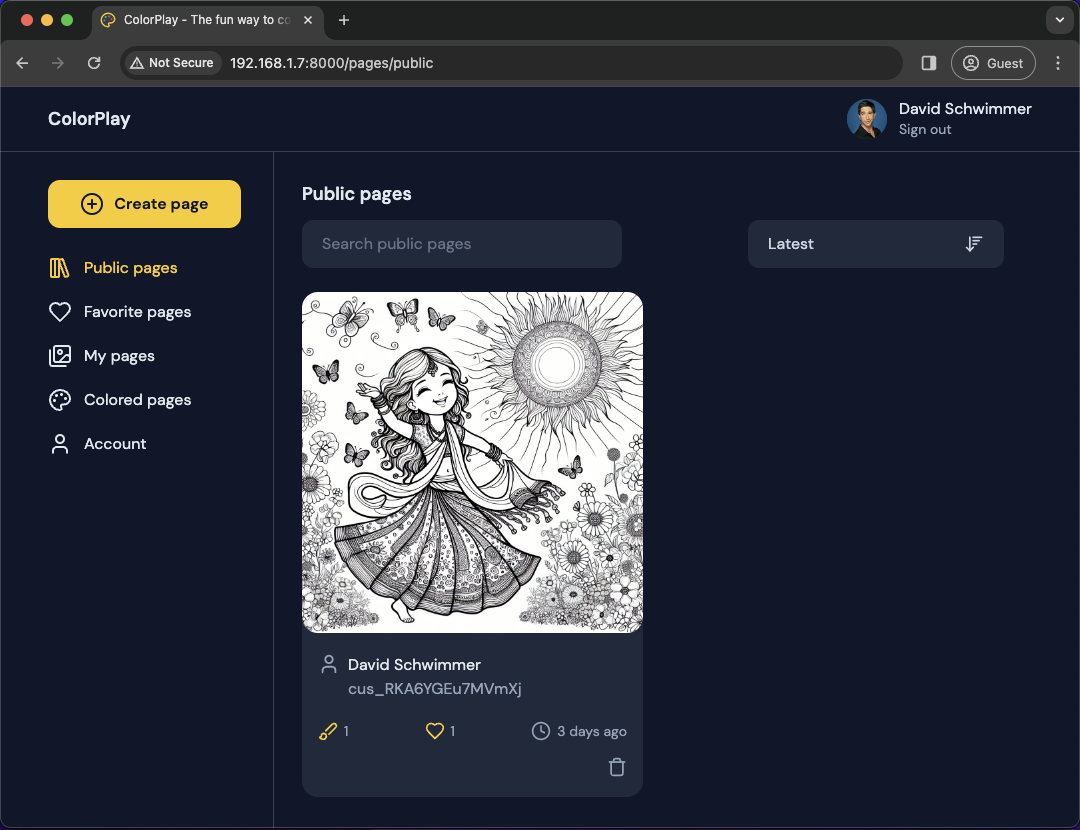This screenshot has height=830, width=1080.
Task: Click the Sign out link
Action: [x=925, y=130]
